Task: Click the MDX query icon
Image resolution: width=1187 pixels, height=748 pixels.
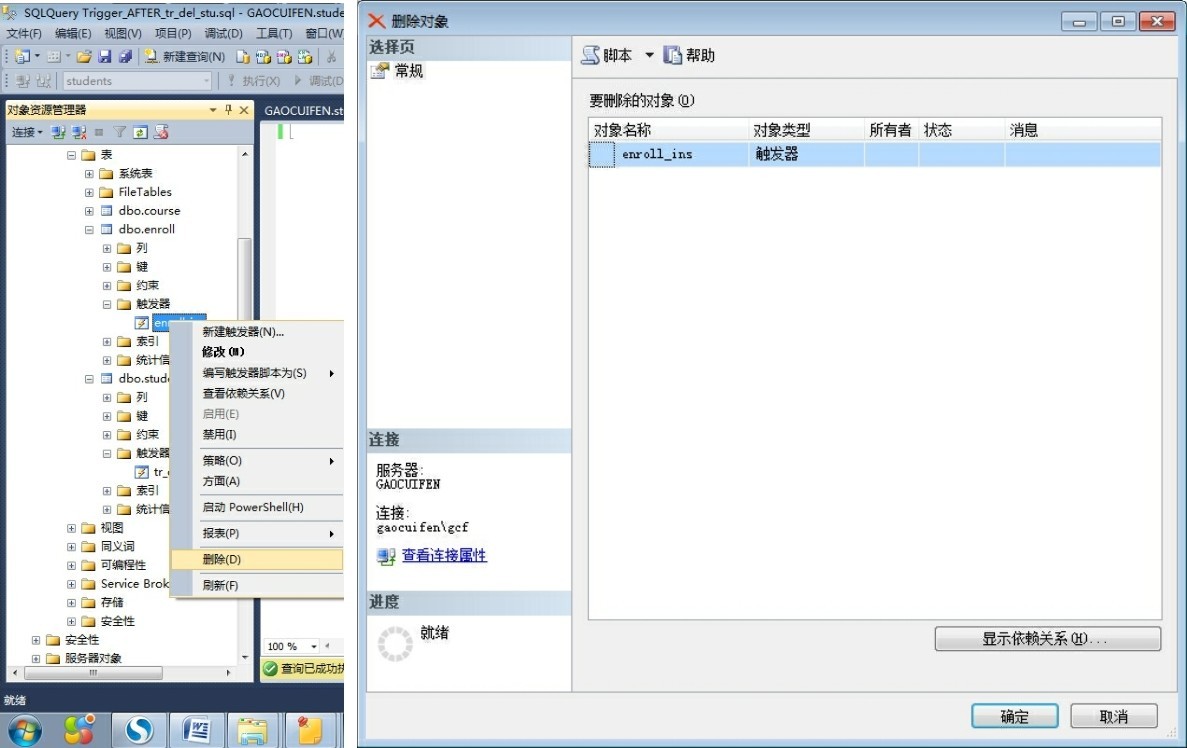Action: (263, 56)
